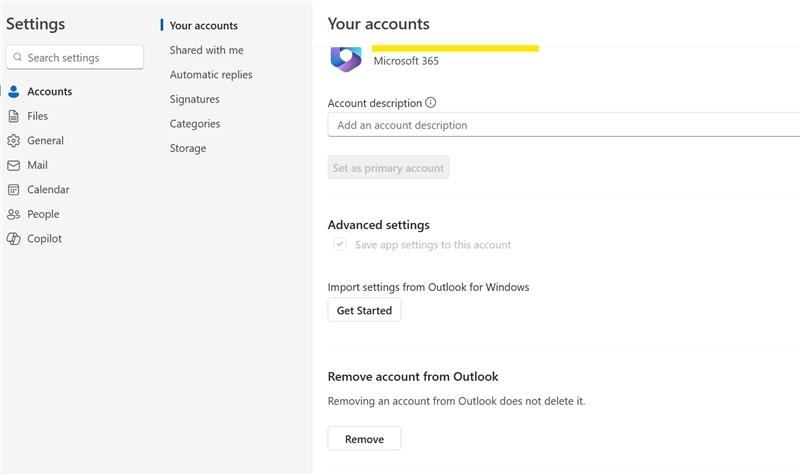Open the Accounts settings category
800x475 pixels.
(x=49, y=92)
